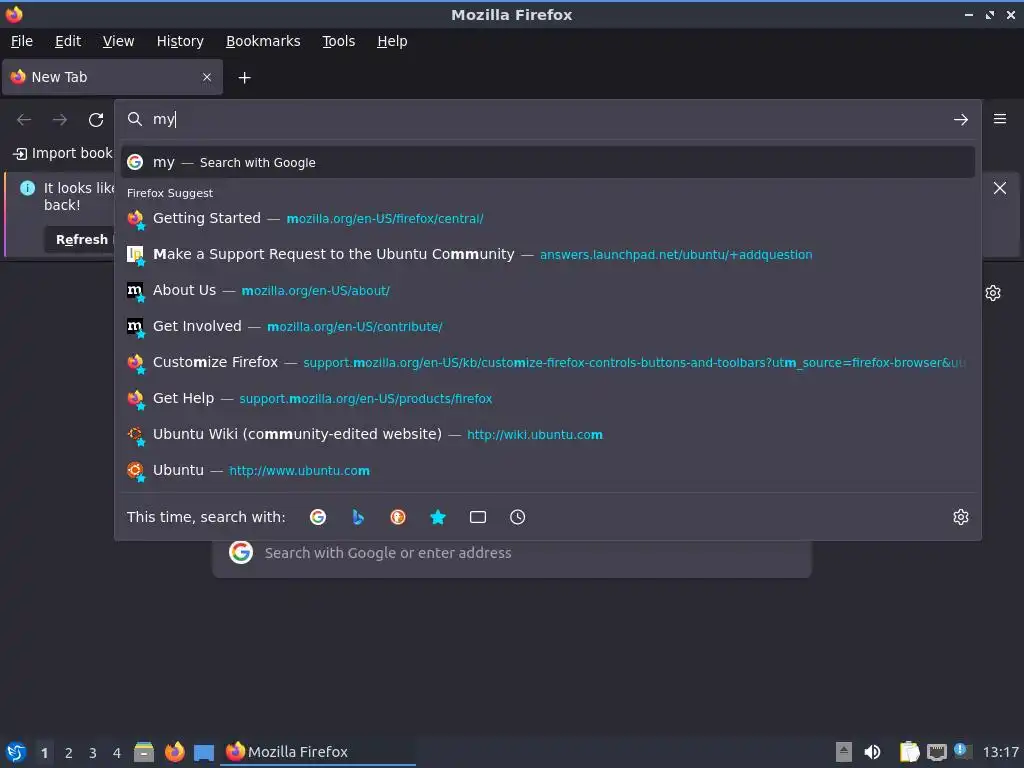
Task: Click the address bar containing 'my'
Action: pyautogui.click(x=547, y=120)
